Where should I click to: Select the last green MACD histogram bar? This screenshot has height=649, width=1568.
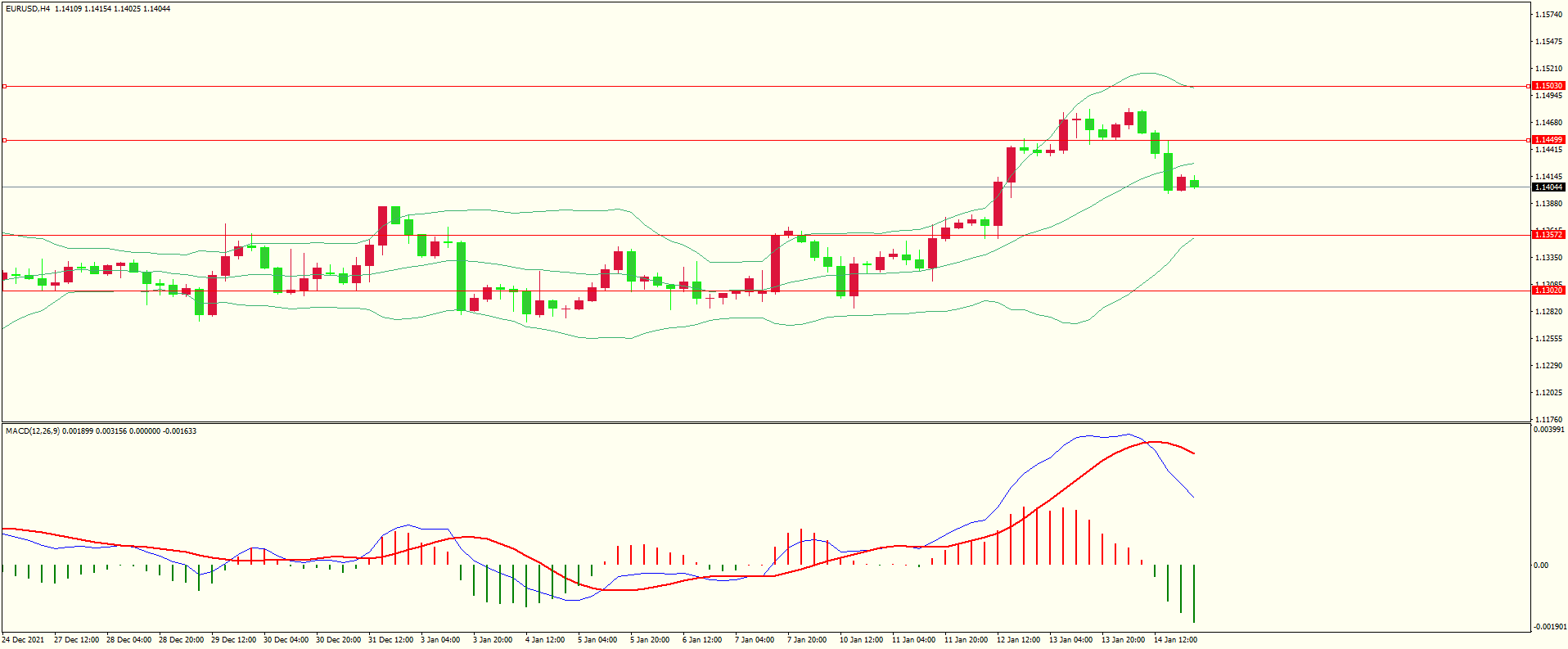1194,593
